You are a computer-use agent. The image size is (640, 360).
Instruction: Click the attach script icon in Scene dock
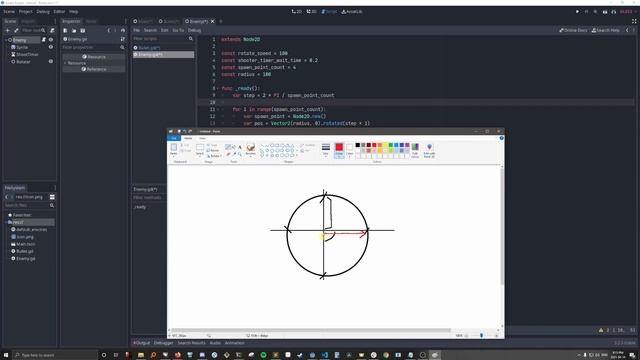pyautogui.click(x=52, y=30)
